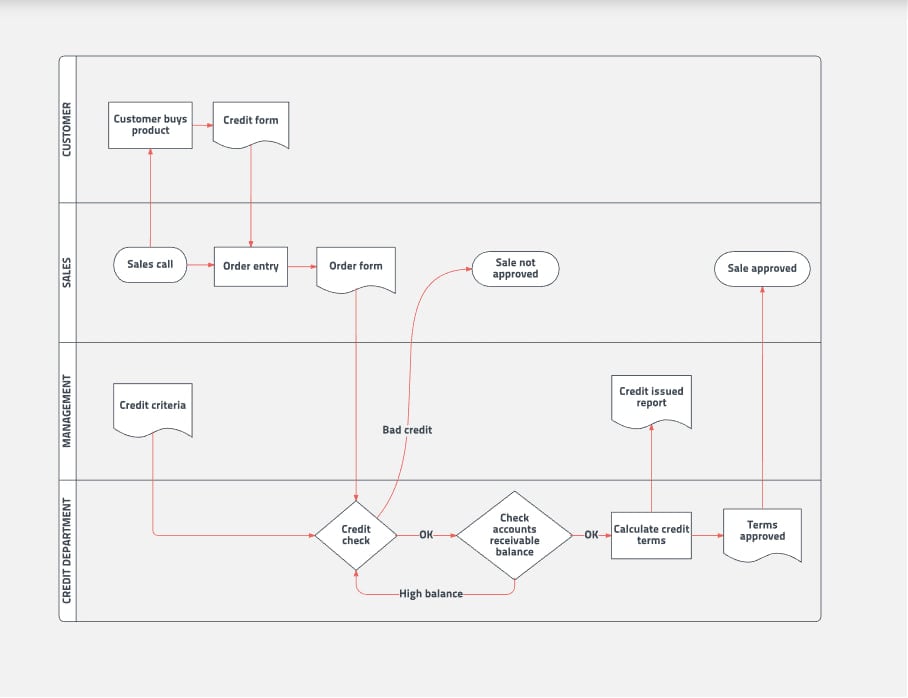
Task: Select the Order form document shape
Action: point(356,267)
